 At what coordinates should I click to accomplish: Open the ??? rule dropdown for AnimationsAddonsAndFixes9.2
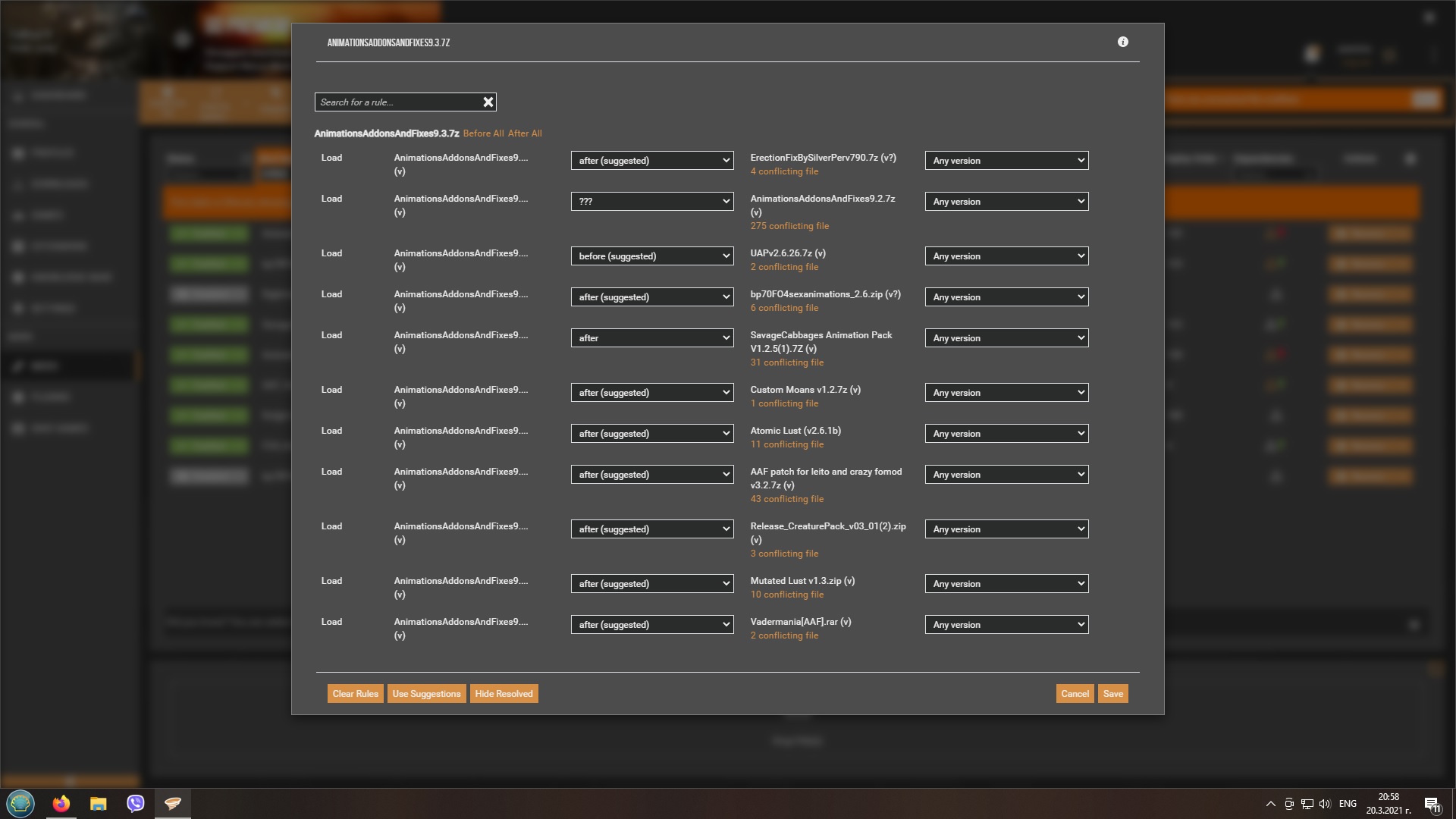pos(652,202)
